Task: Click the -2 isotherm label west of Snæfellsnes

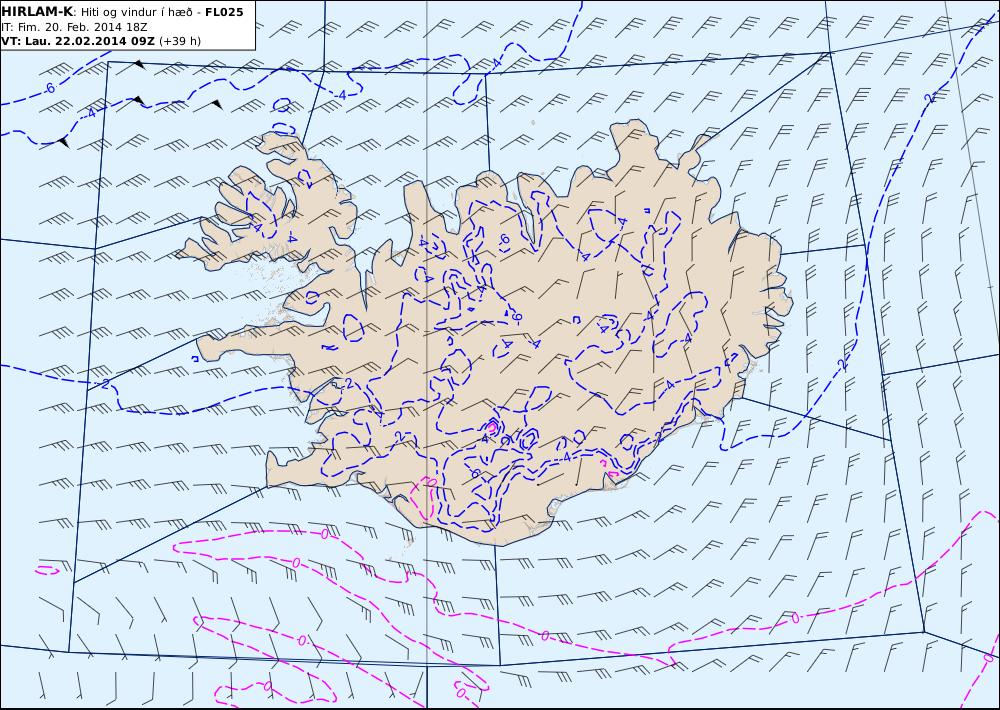Action: click(x=105, y=382)
